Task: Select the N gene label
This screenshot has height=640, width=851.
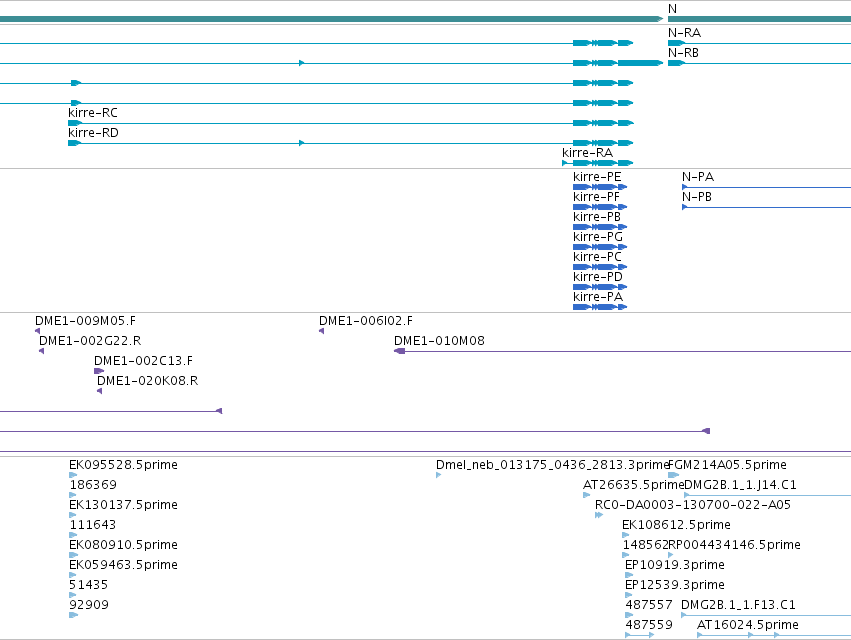Action: click(x=672, y=9)
